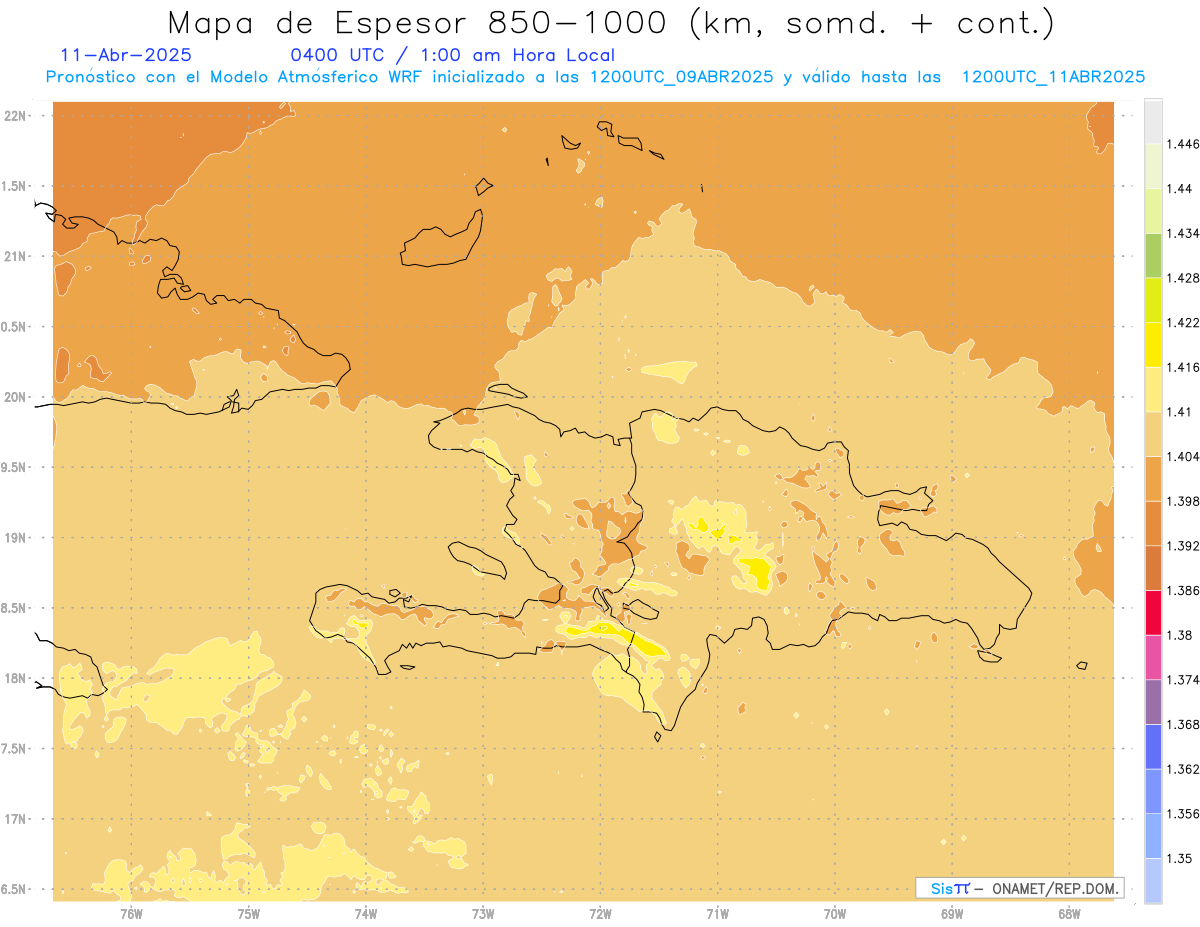The image size is (1200, 927).
Task: Click the legend value "1.35"
Action: [1178, 859]
